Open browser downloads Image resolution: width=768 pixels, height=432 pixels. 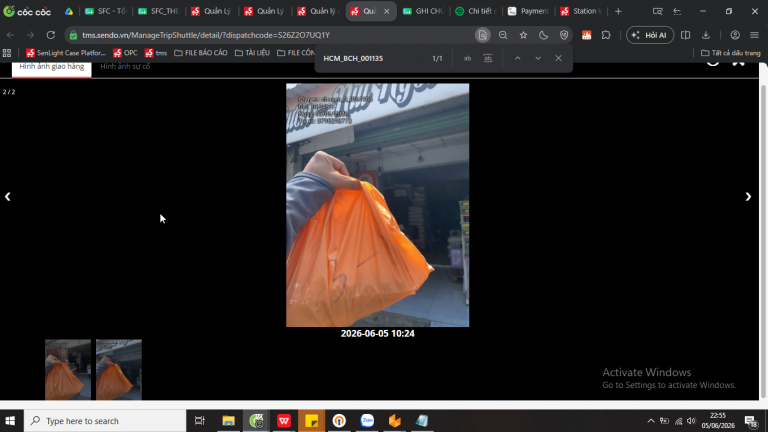(x=706, y=35)
